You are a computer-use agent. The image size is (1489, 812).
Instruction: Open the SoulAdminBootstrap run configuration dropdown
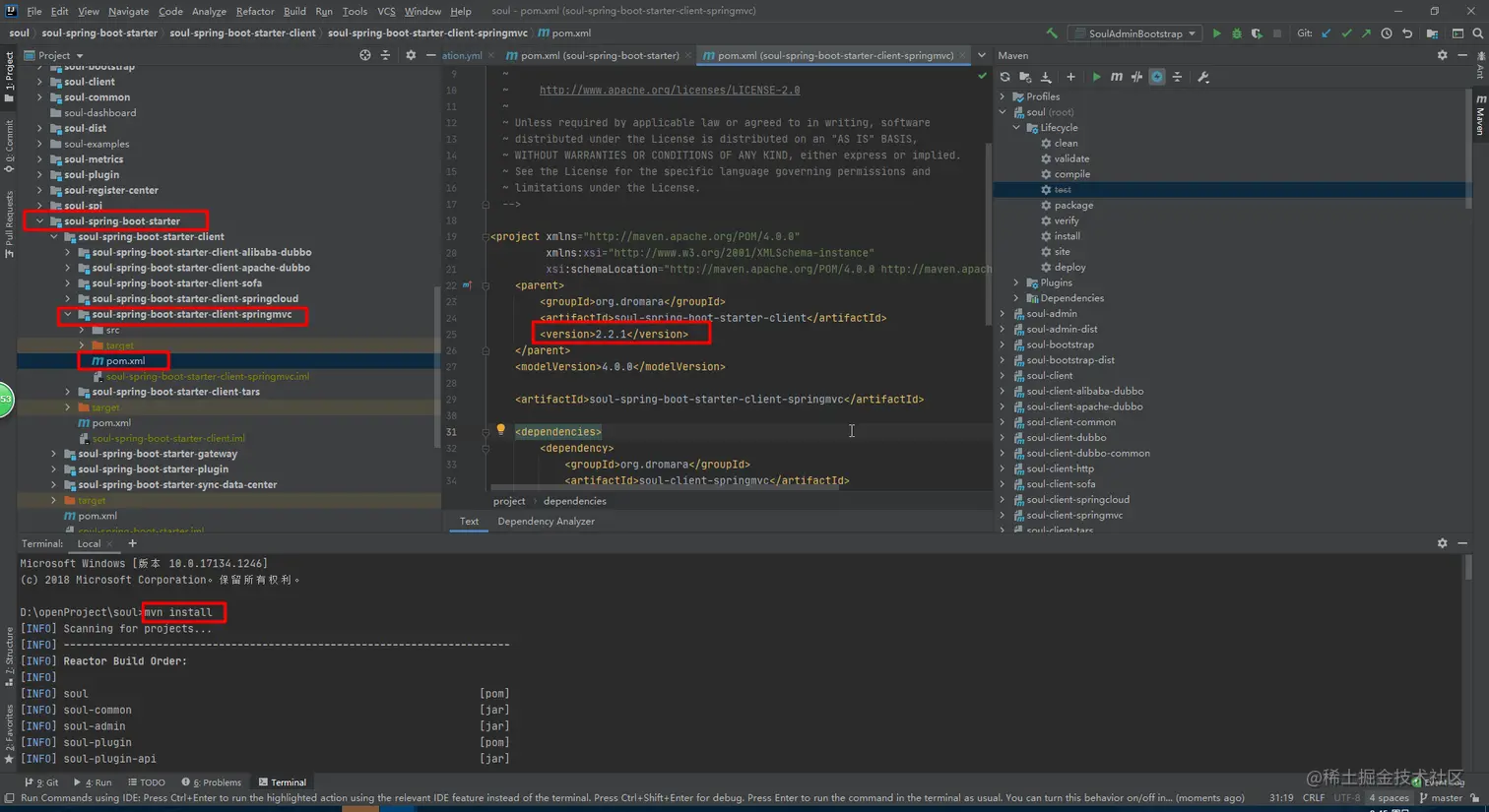click(x=1135, y=33)
